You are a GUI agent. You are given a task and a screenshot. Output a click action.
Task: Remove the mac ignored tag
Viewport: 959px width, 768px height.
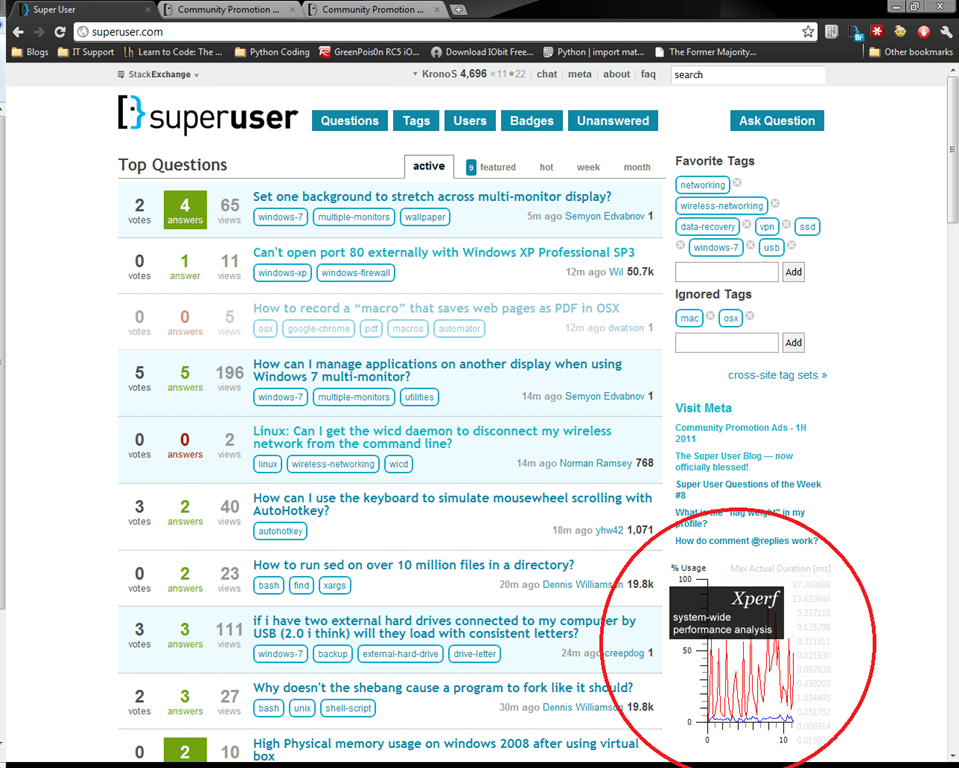(x=710, y=316)
